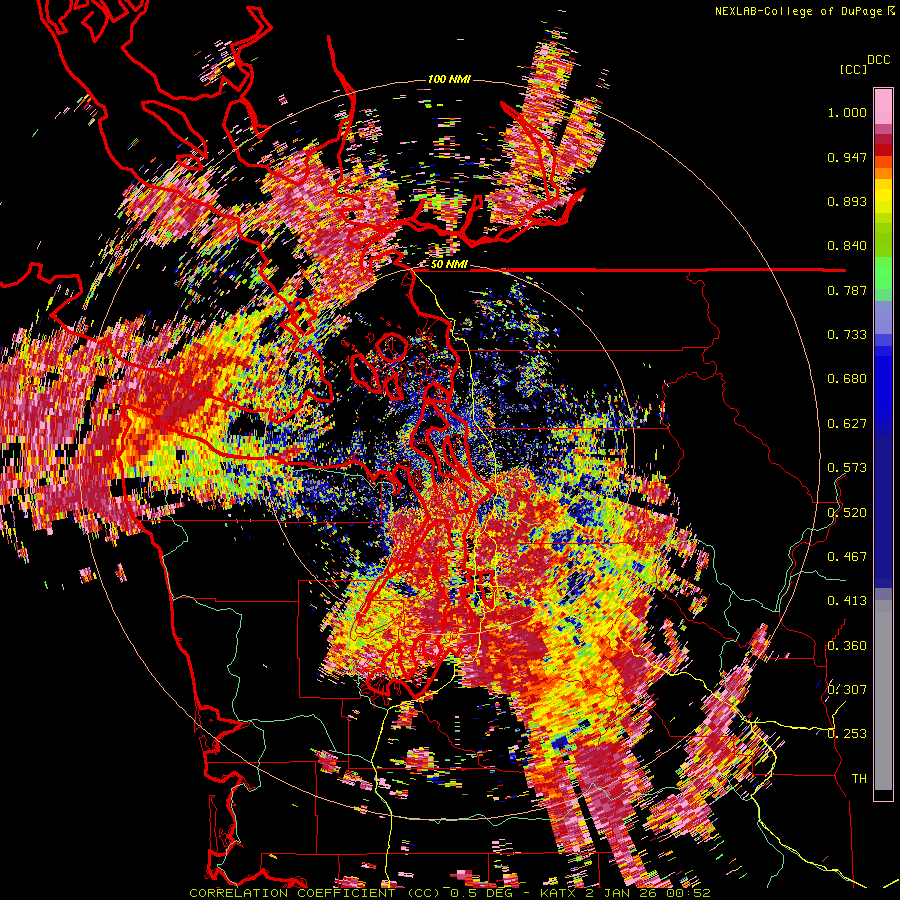Click the 50 NMI range ring label

449,264
